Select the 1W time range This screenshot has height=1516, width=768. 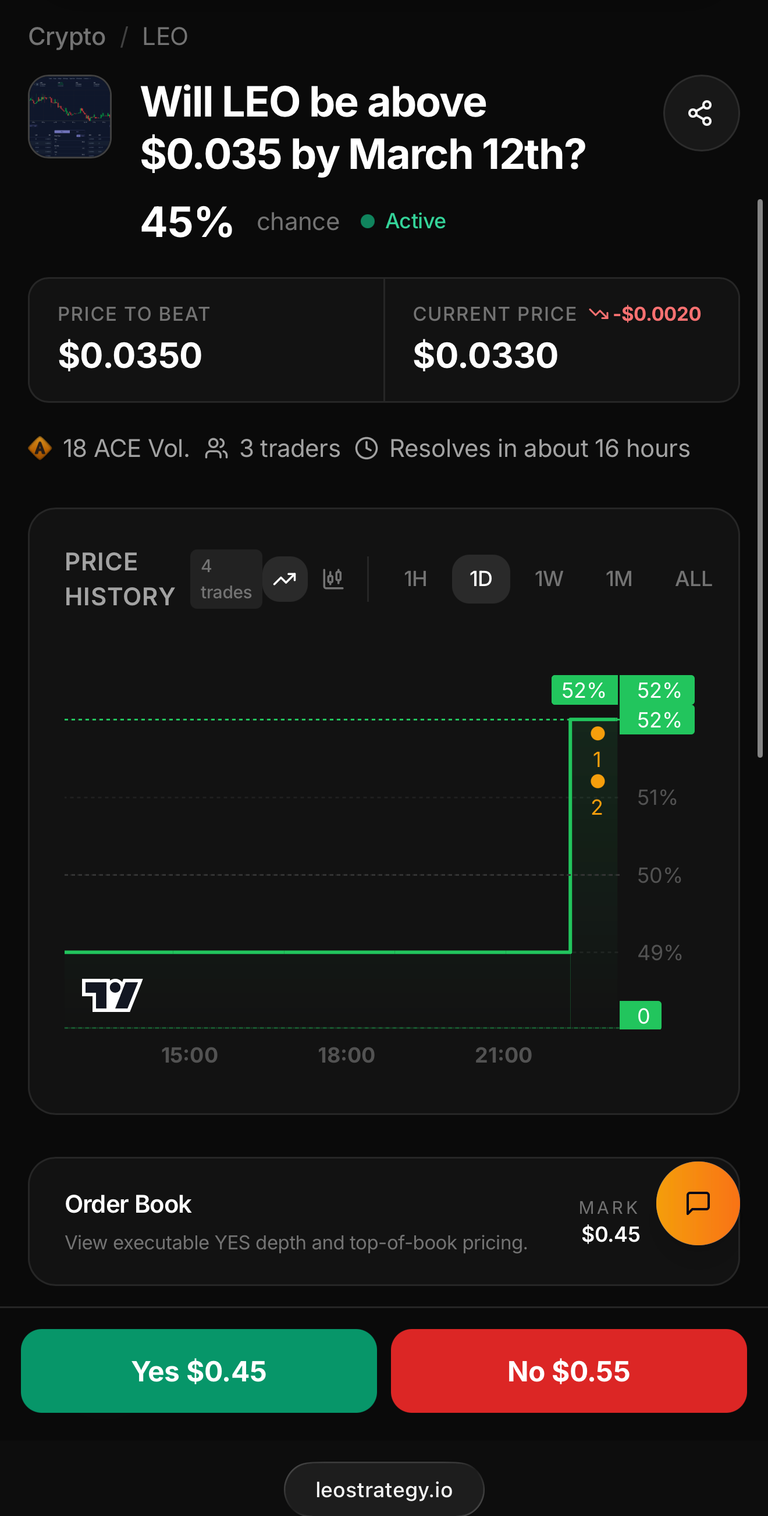549,579
